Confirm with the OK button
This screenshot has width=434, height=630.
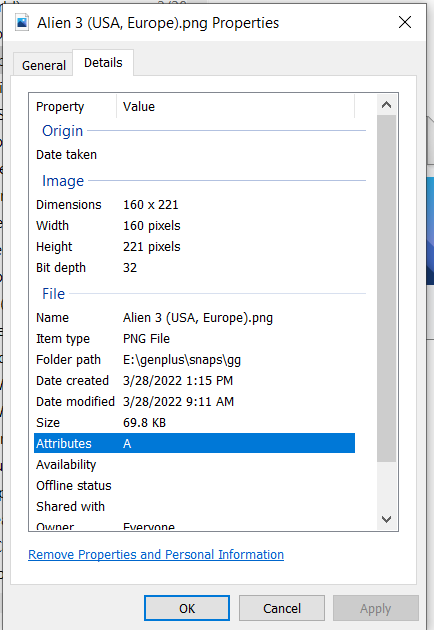pos(187,608)
